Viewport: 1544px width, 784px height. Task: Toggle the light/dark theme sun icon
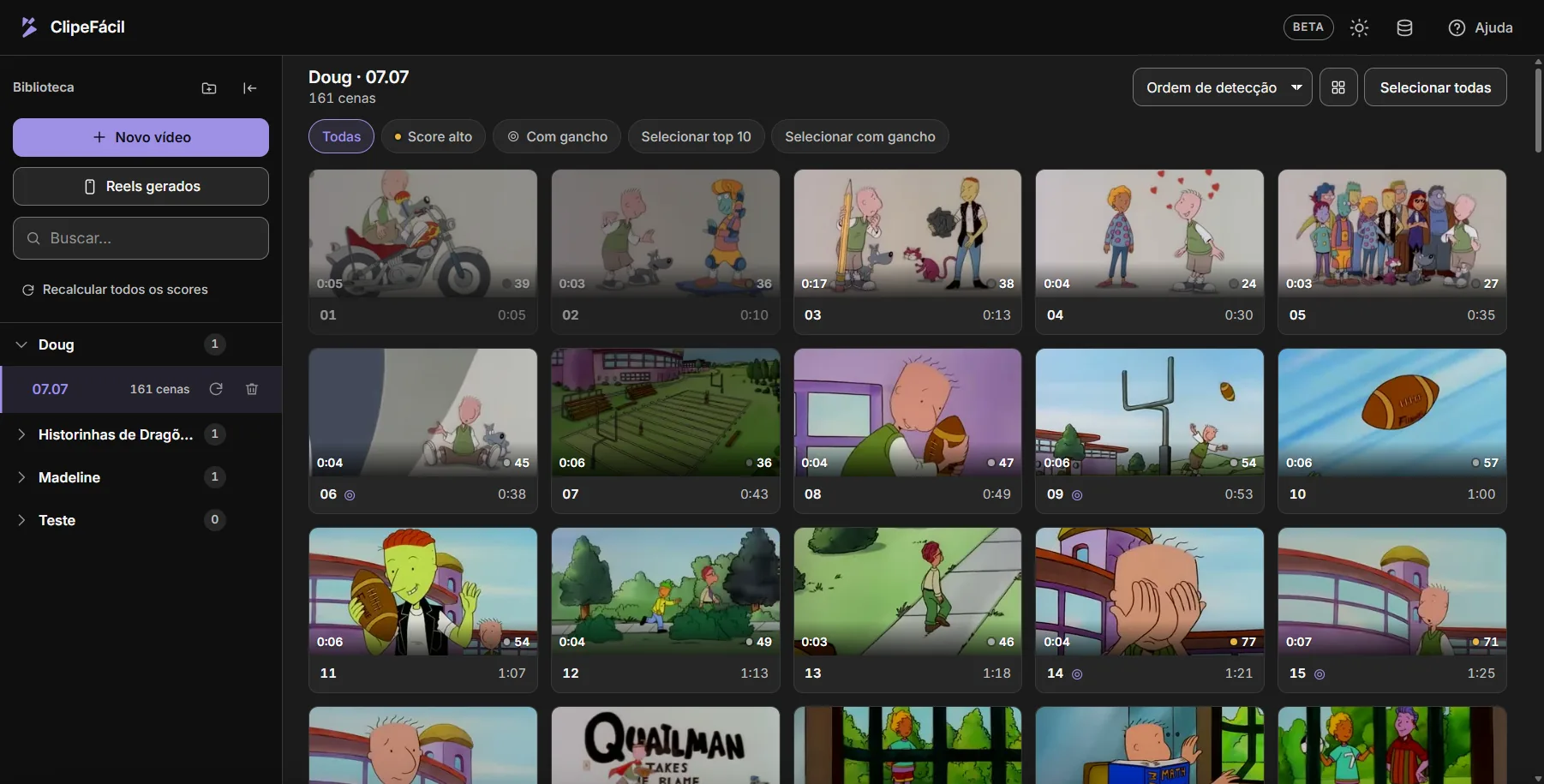click(x=1359, y=27)
